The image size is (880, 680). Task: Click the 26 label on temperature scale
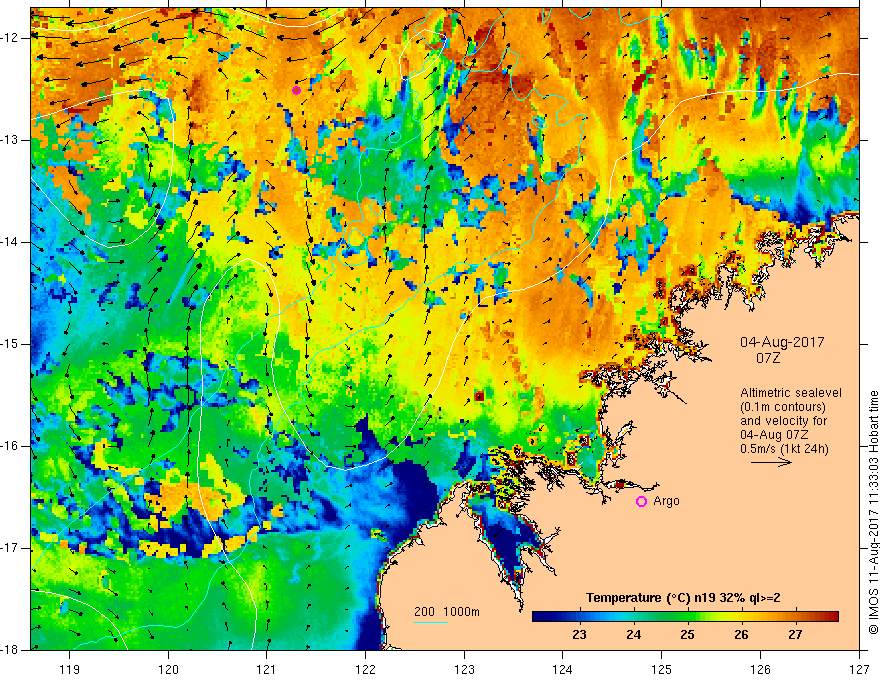(741, 635)
